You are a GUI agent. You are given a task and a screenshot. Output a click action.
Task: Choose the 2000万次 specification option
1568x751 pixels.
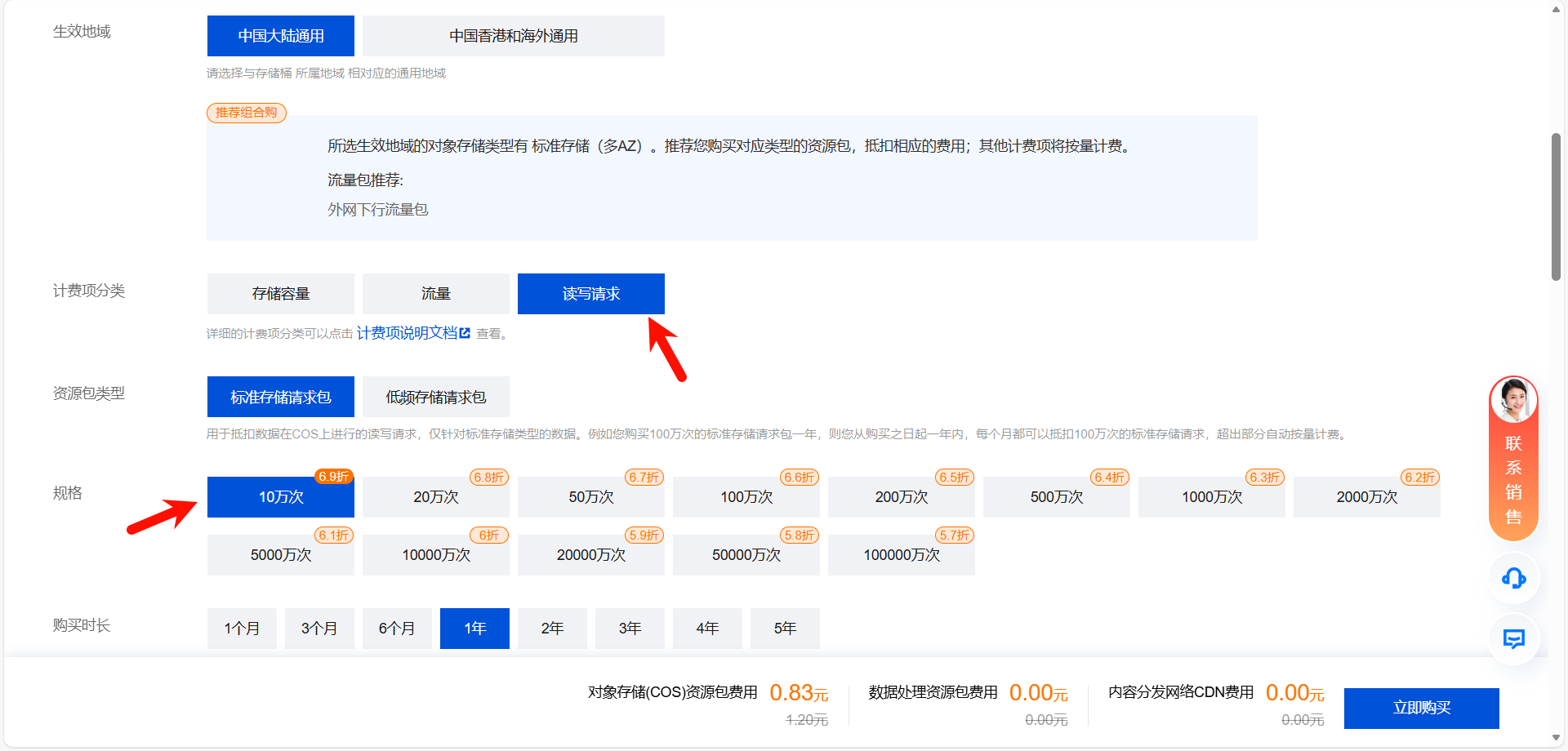coord(1366,497)
